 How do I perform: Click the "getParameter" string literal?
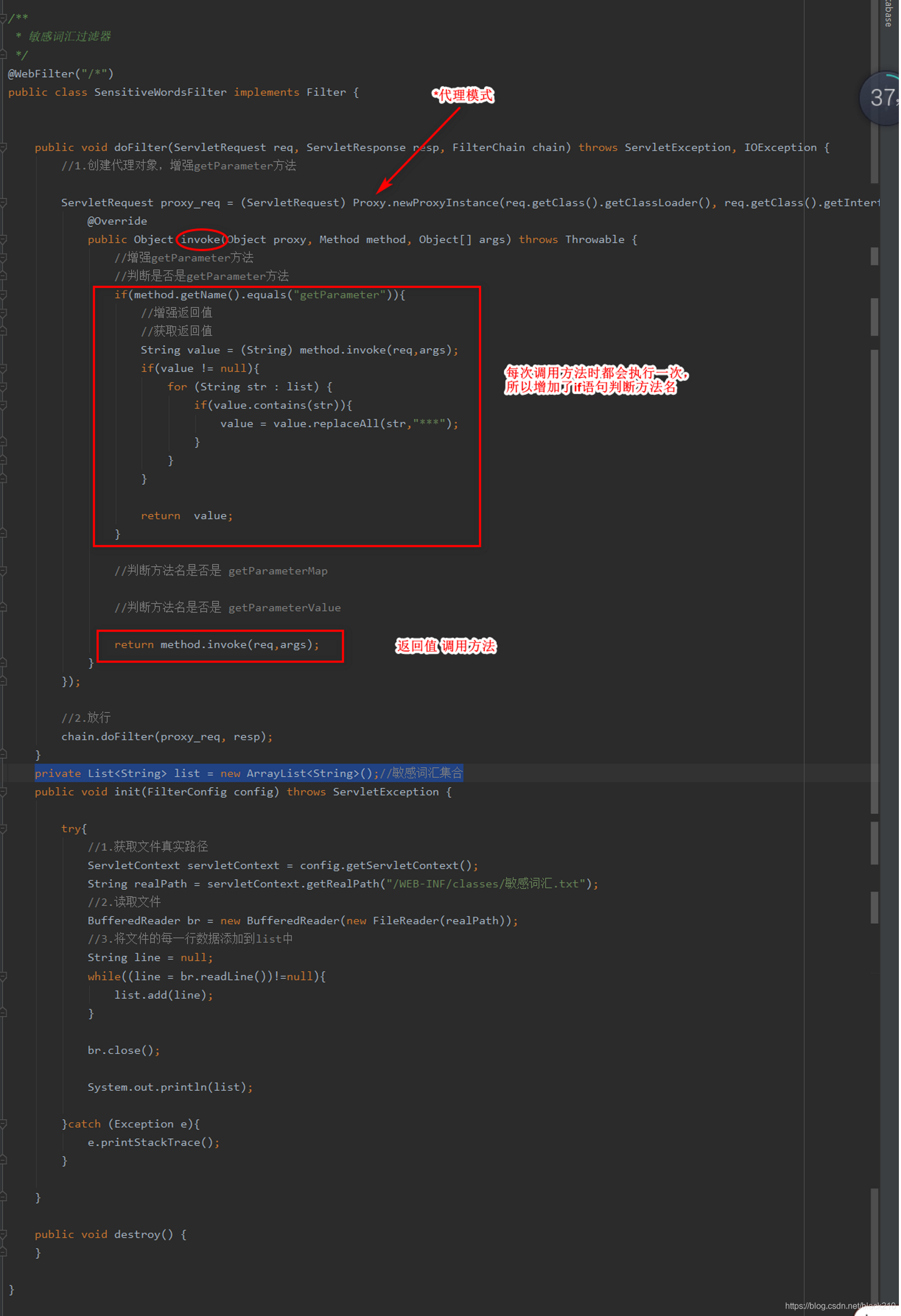click(340, 295)
